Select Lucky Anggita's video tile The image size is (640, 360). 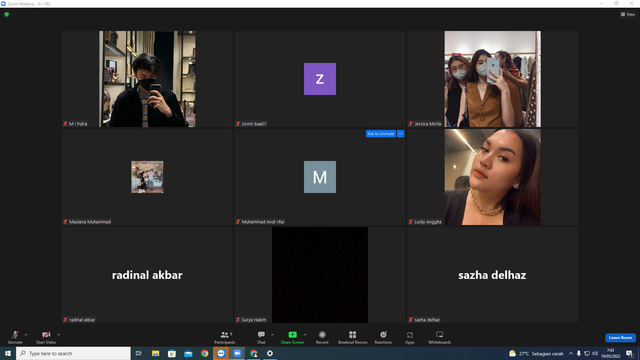pyautogui.click(x=492, y=177)
